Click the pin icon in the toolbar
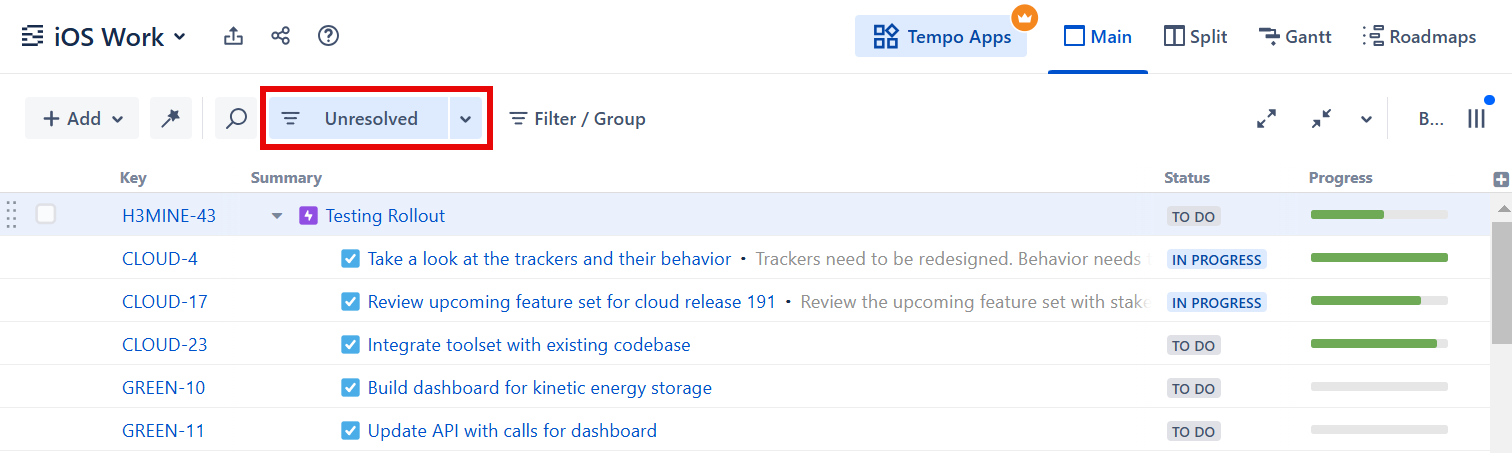This screenshot has height=453, width=1512. (x=170, y=118)
